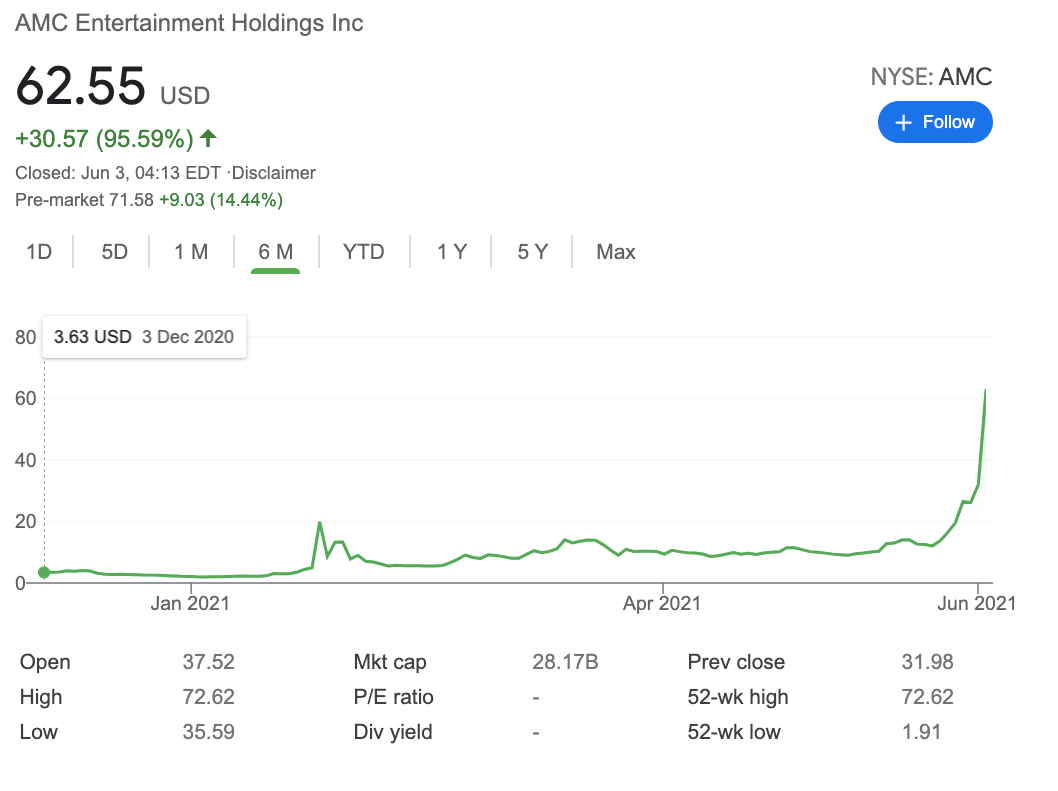Click the plus icon in the Follow button
Viewport: 1058px width, 791px height.
coord(904,122)
